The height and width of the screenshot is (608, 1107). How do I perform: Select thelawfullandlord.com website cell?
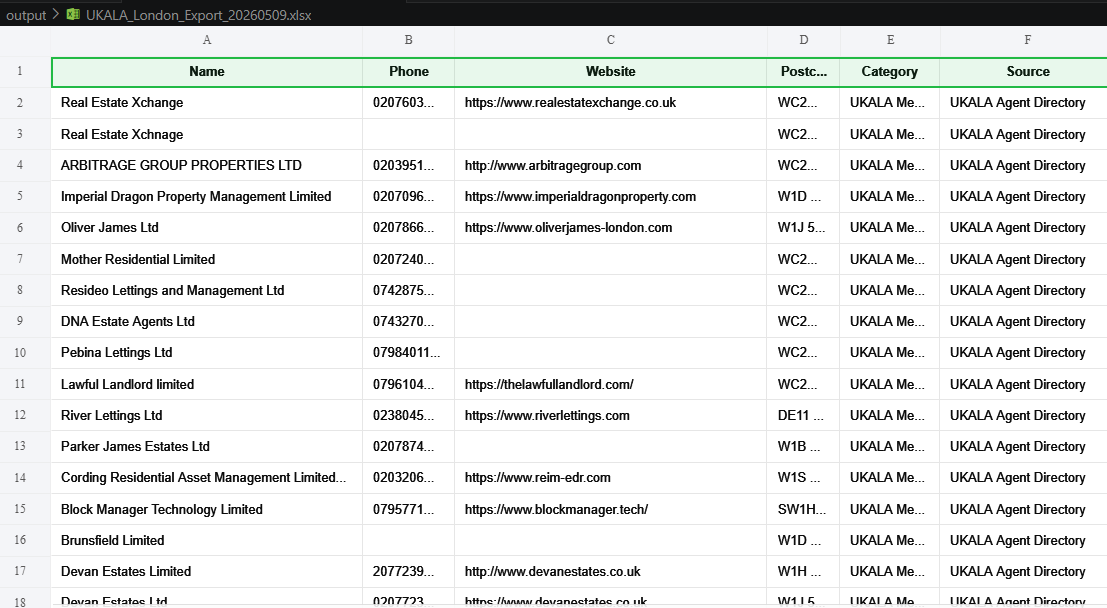click(x=611, y=384)
